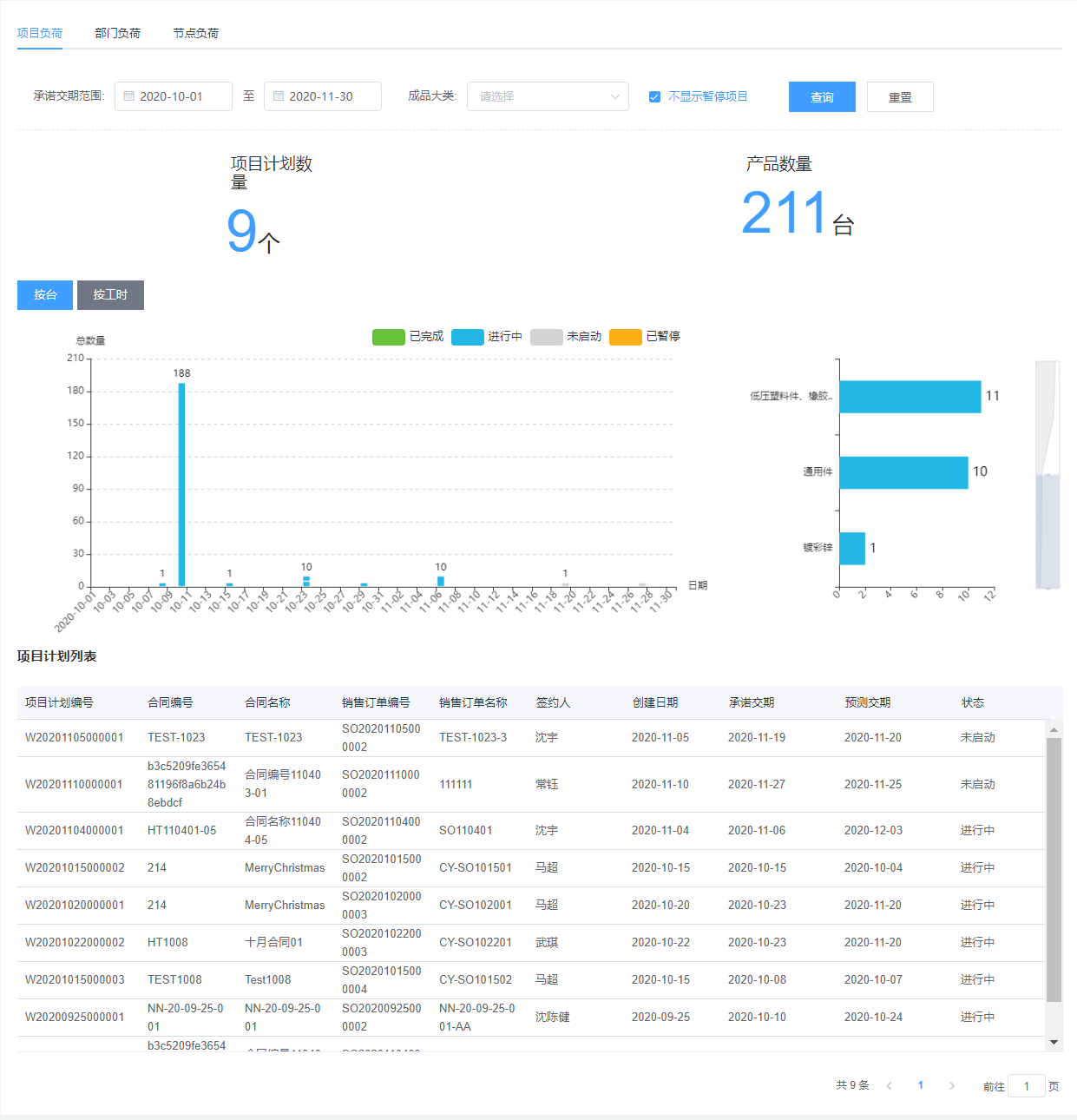Open the end date picker 2020-11-30
Viewport: 1077px width, 1120px height.
(324, 96)
